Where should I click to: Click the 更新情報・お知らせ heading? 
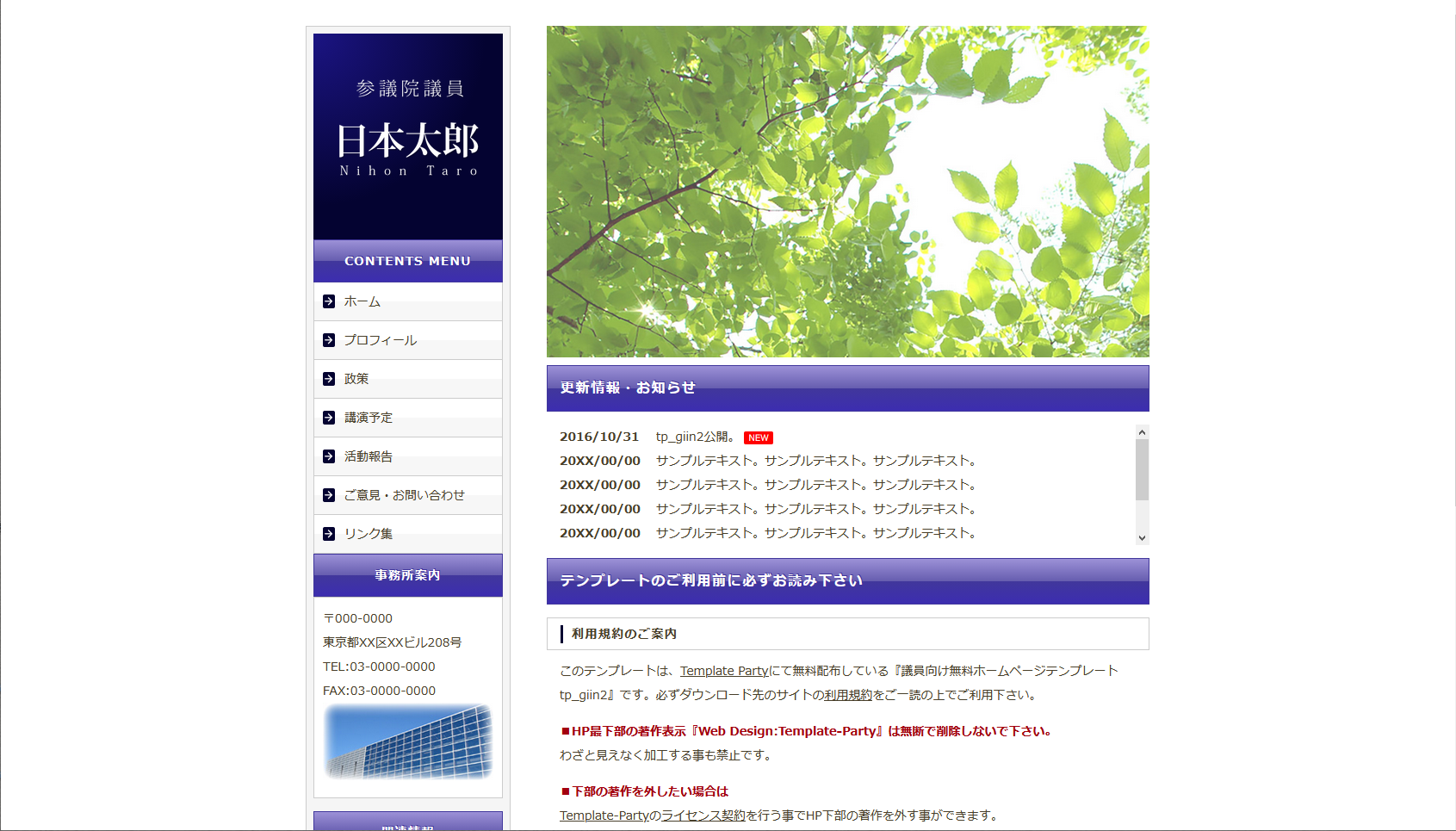[848, 388]
